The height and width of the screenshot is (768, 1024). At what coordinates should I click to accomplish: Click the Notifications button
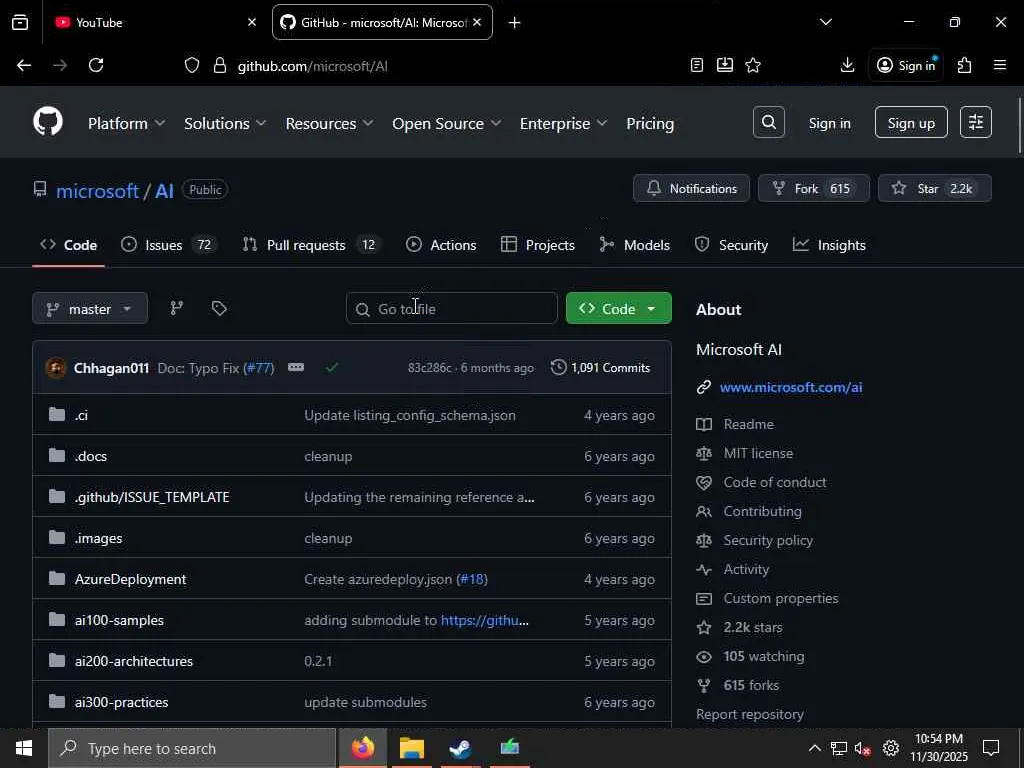[691, 188]
